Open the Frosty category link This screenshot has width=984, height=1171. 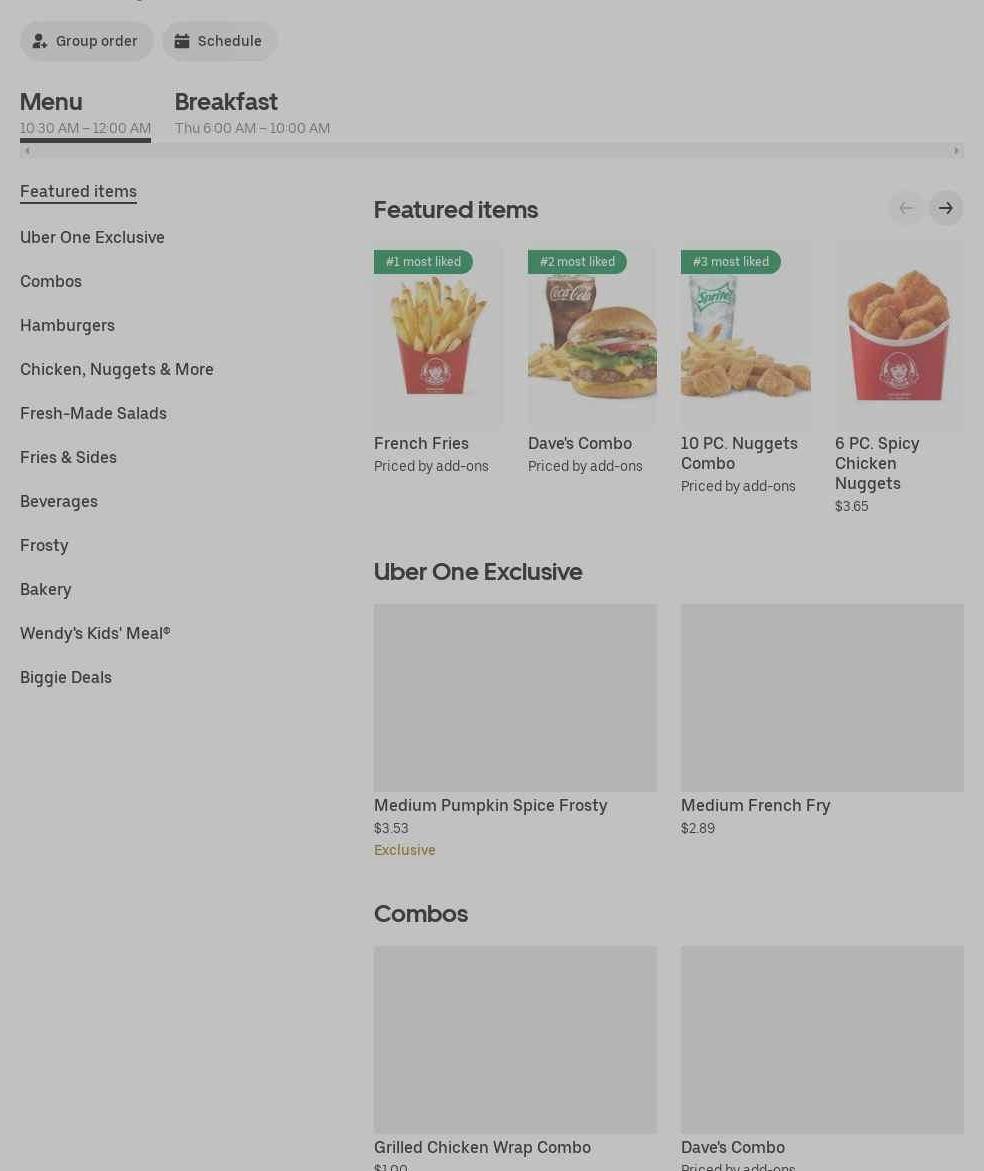point(44,546)
